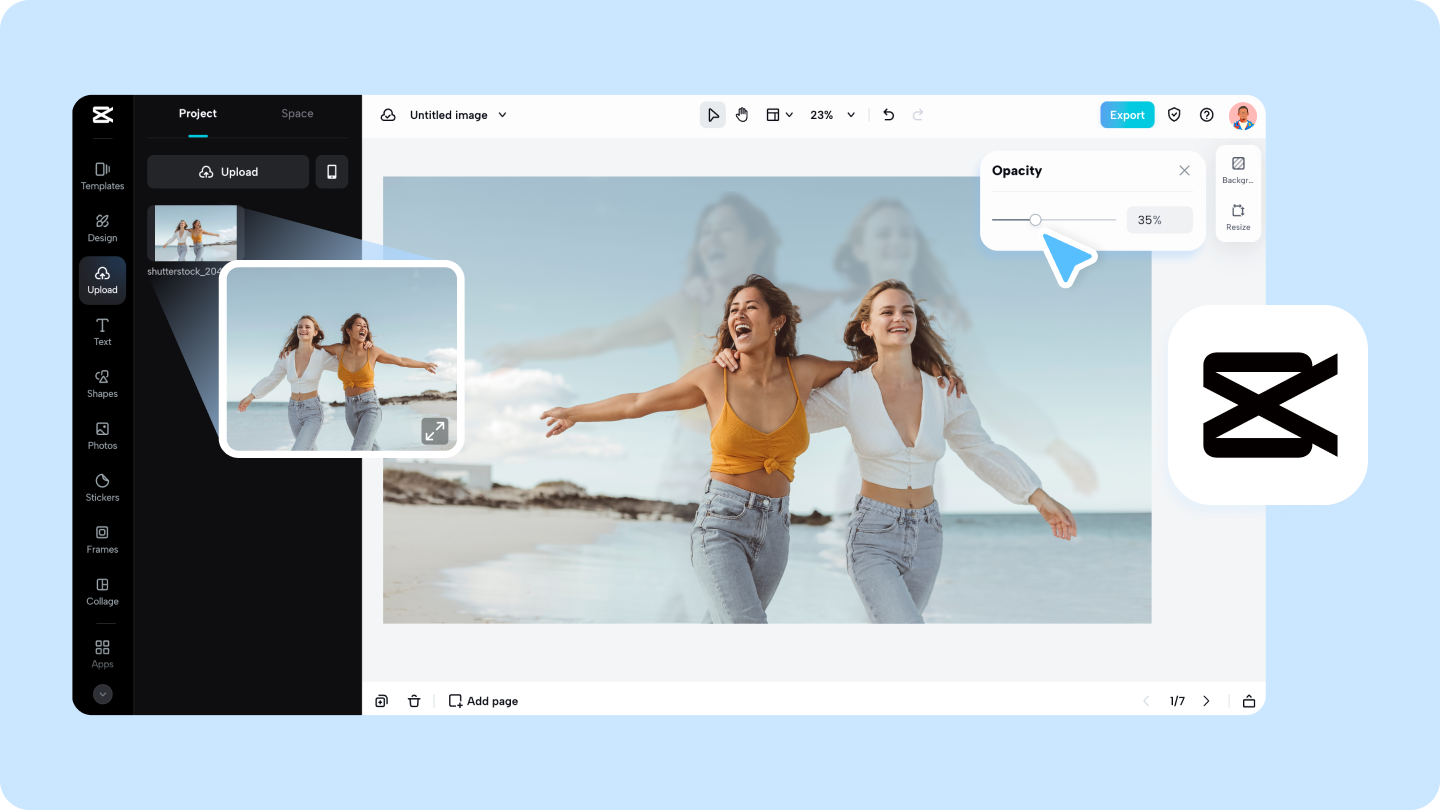Screen dimensions: 1440x810
Task: Go to the next page arrow
Action: coord(1206,701)
